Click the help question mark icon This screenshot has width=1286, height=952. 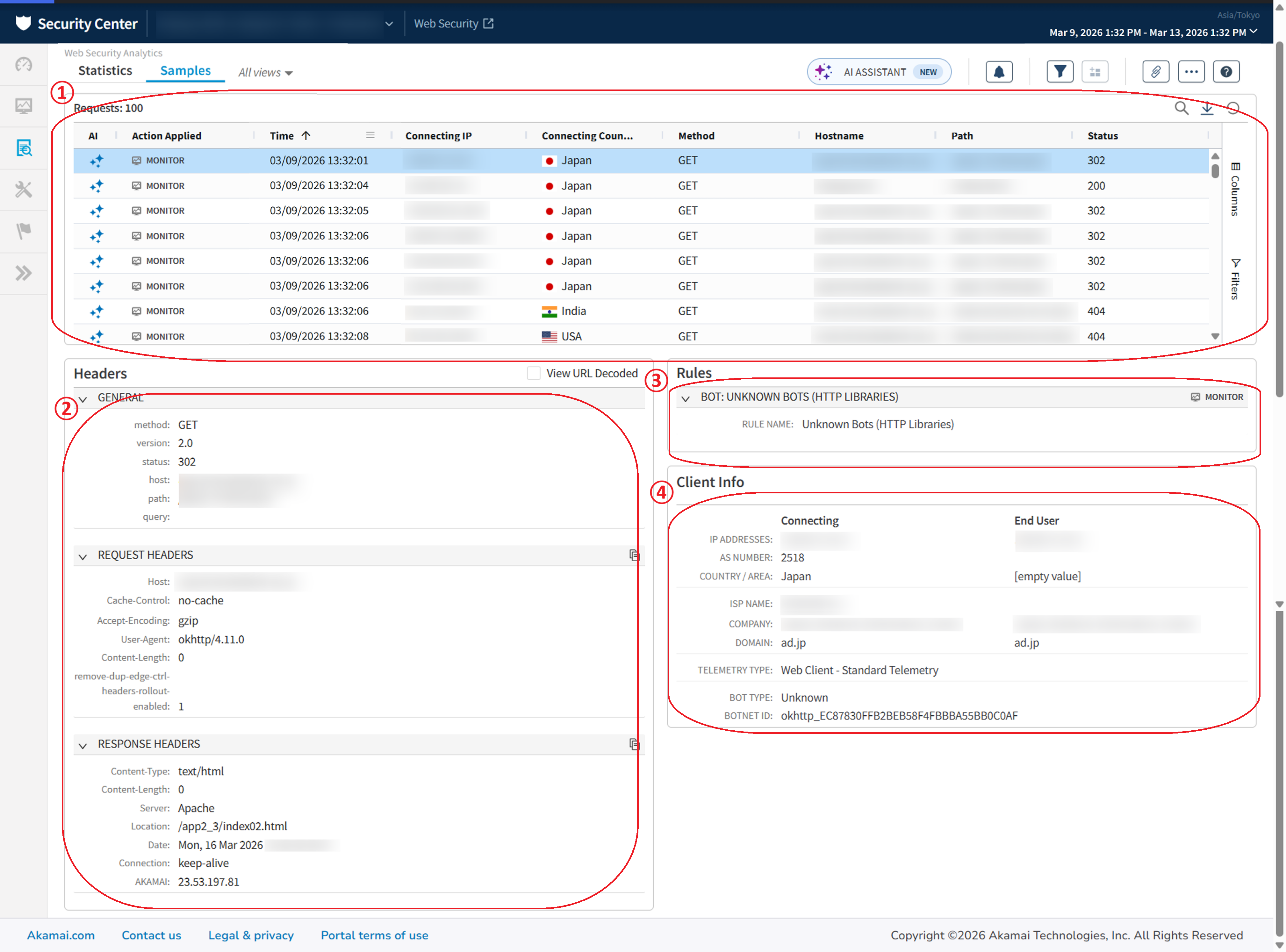1226,72
